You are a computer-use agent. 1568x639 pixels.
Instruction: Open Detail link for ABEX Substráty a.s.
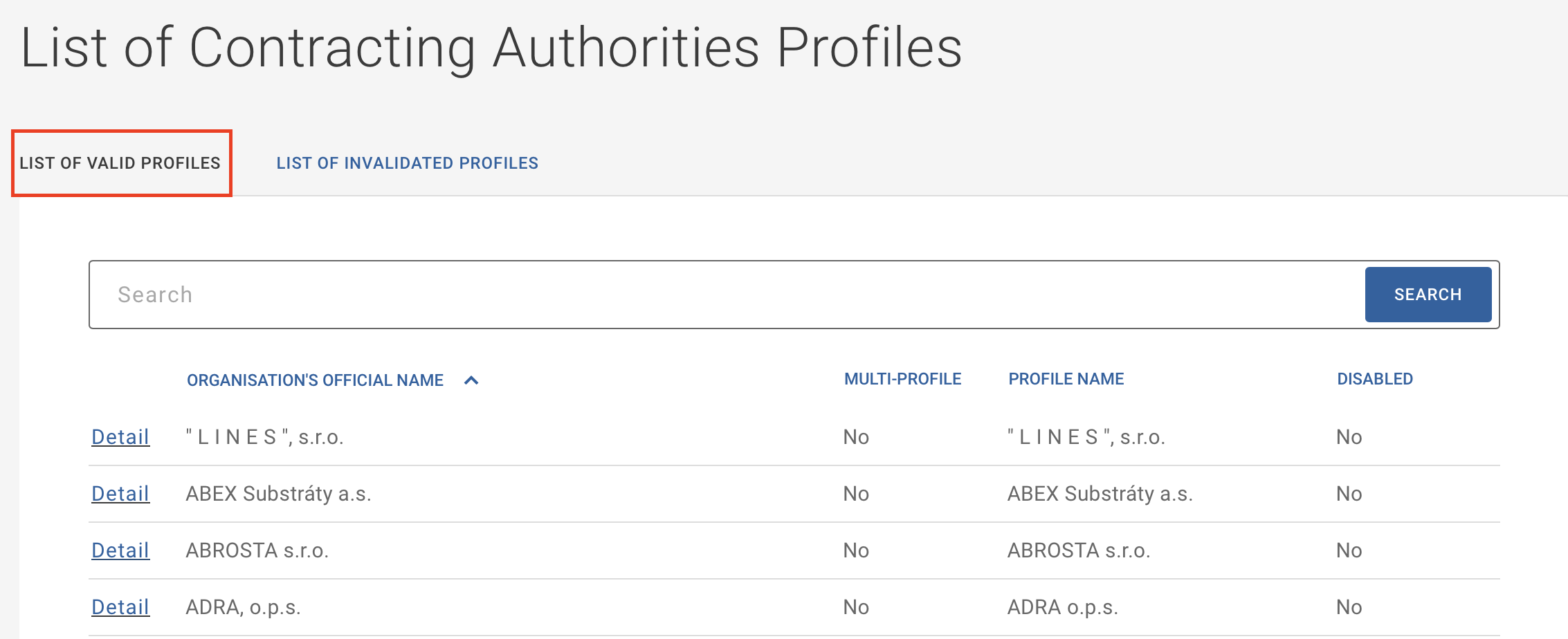[x=120, y=494]
